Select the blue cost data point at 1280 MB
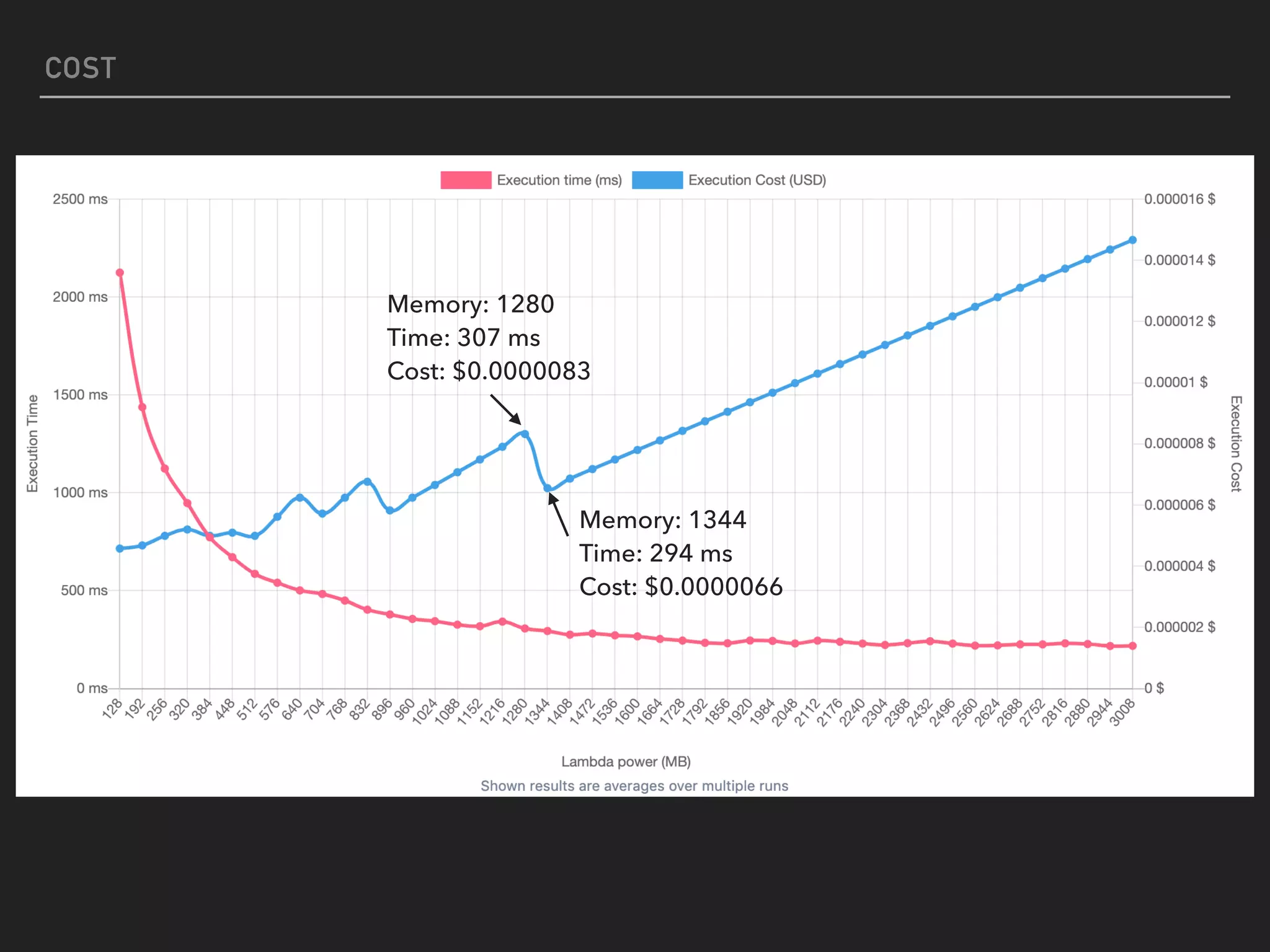Image resolution: width=1270 pixels, height=952 pixels. [525, 434]
